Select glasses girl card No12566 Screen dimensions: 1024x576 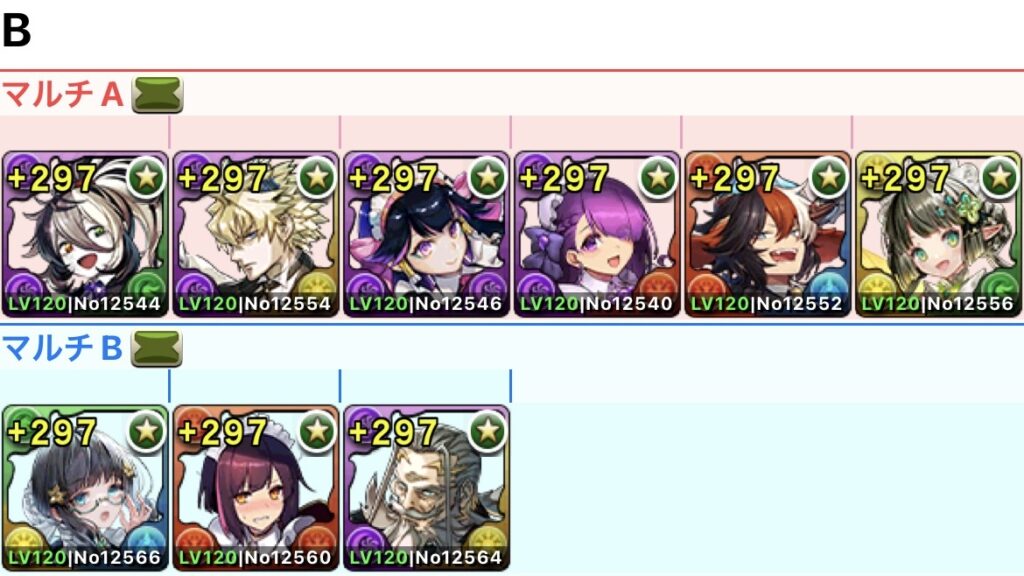(x=85, y=488)
